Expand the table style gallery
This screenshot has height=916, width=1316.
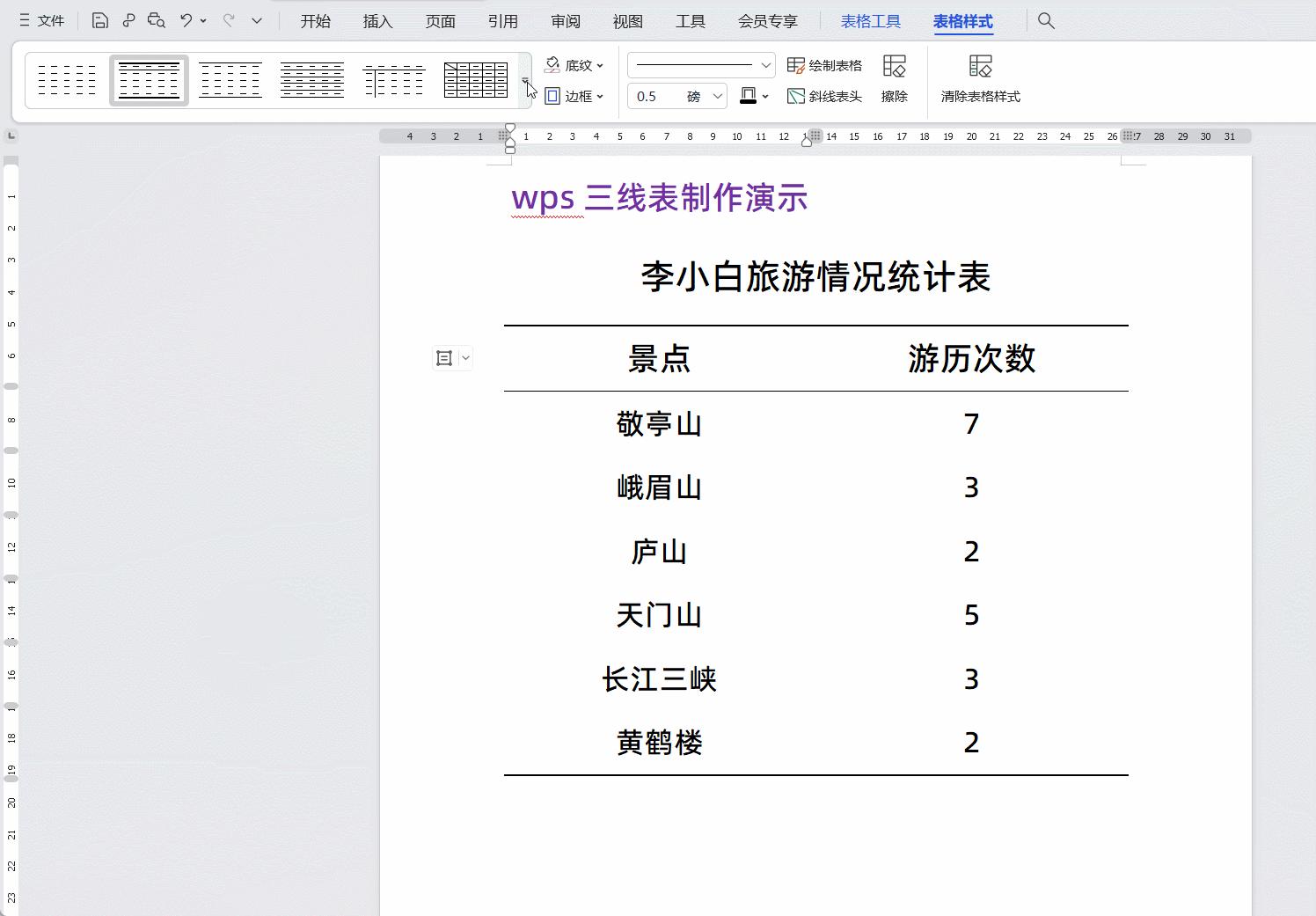coord(526,80)
